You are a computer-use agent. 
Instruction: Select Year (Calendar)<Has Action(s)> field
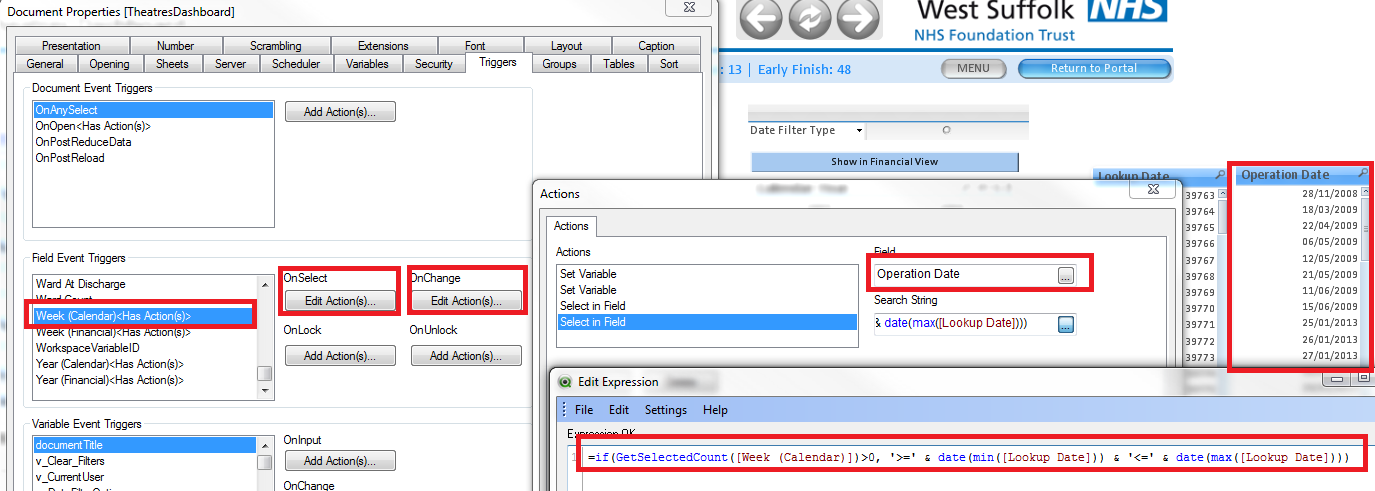click(x=144, y=364)
